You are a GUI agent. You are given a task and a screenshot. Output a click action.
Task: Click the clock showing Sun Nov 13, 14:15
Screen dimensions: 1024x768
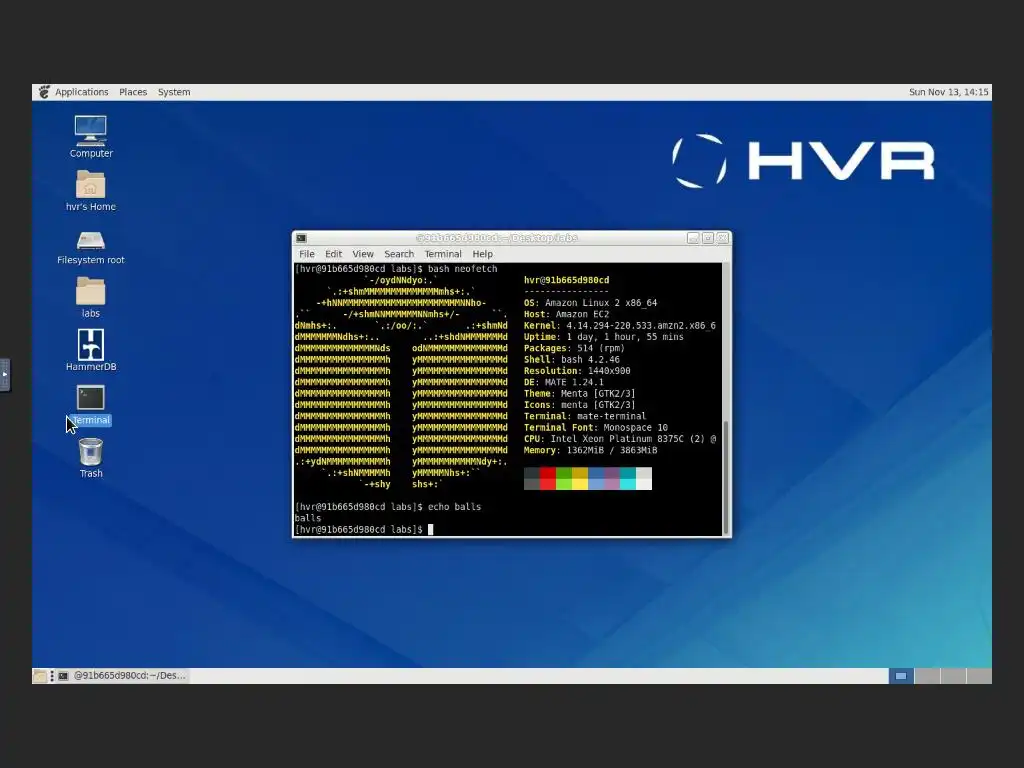click(948, 92)
